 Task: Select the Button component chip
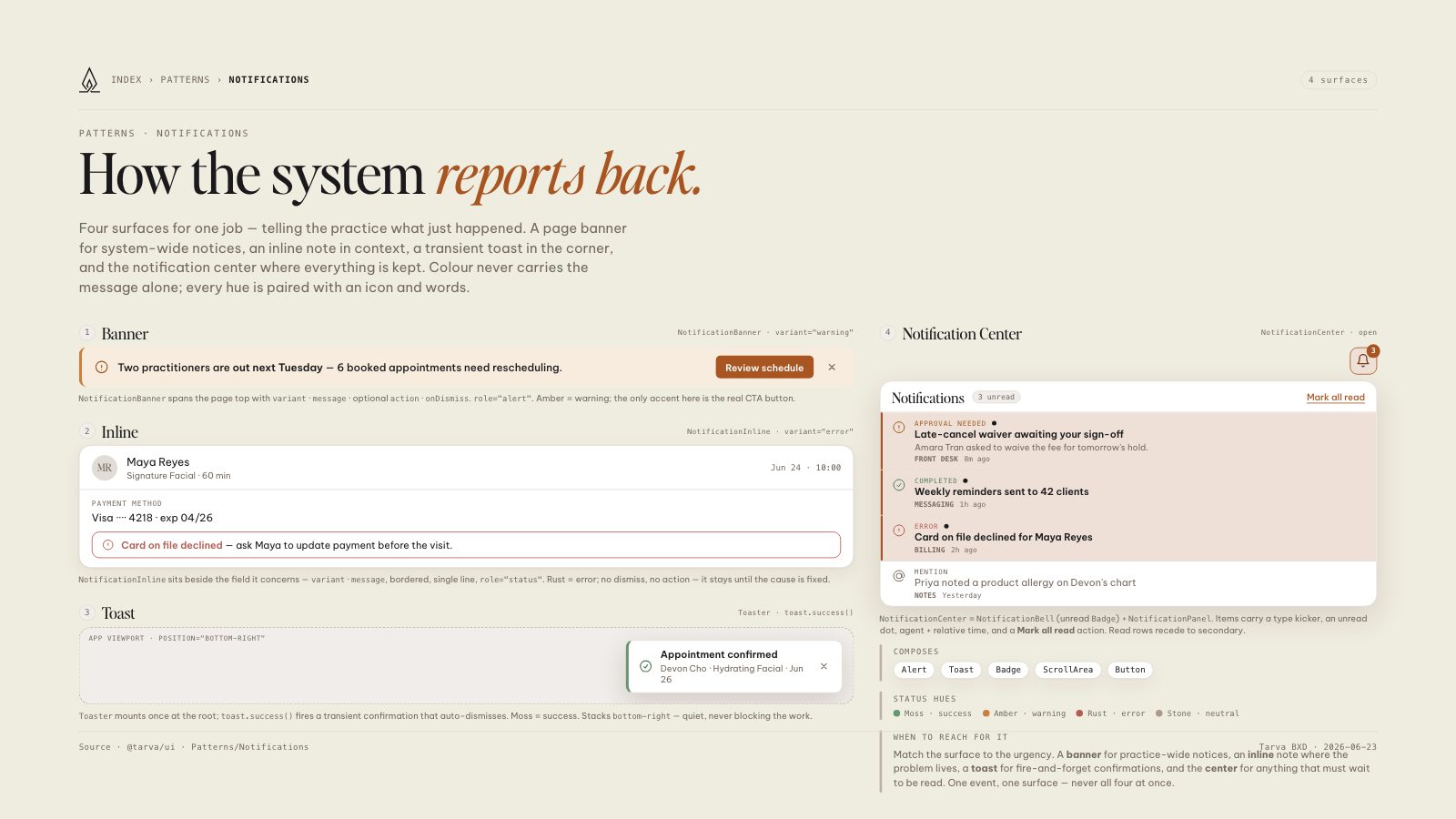1130,670
